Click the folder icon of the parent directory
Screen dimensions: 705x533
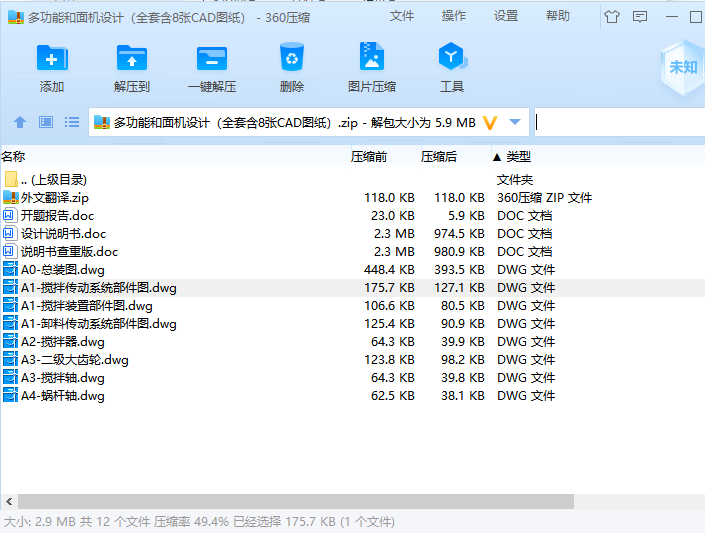pyautogui.click(x=11, y=179)
